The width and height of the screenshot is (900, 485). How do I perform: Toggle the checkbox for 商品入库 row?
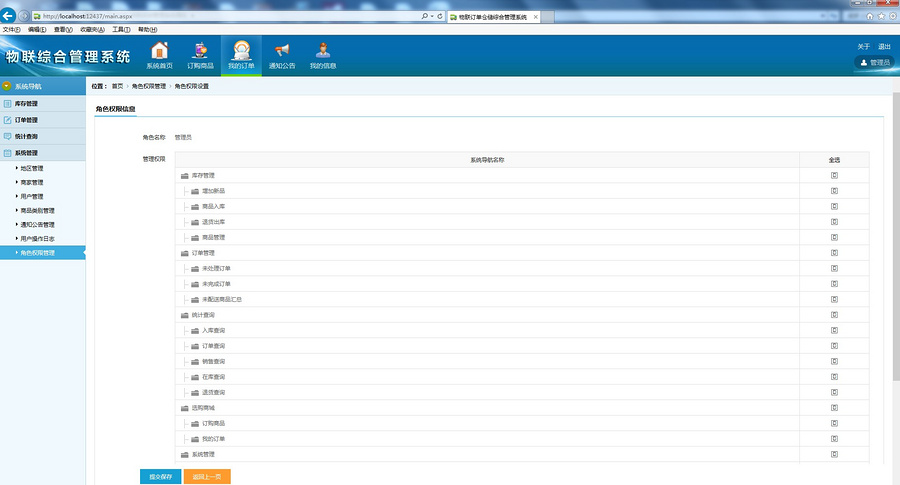point(835,207)
